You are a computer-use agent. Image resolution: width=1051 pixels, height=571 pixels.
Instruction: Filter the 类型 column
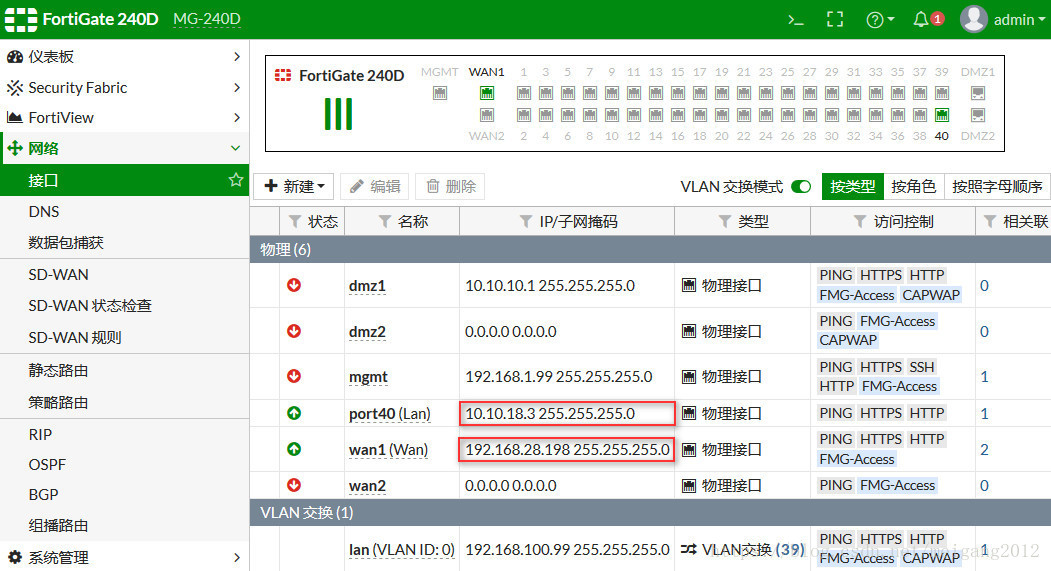(725, 222)
